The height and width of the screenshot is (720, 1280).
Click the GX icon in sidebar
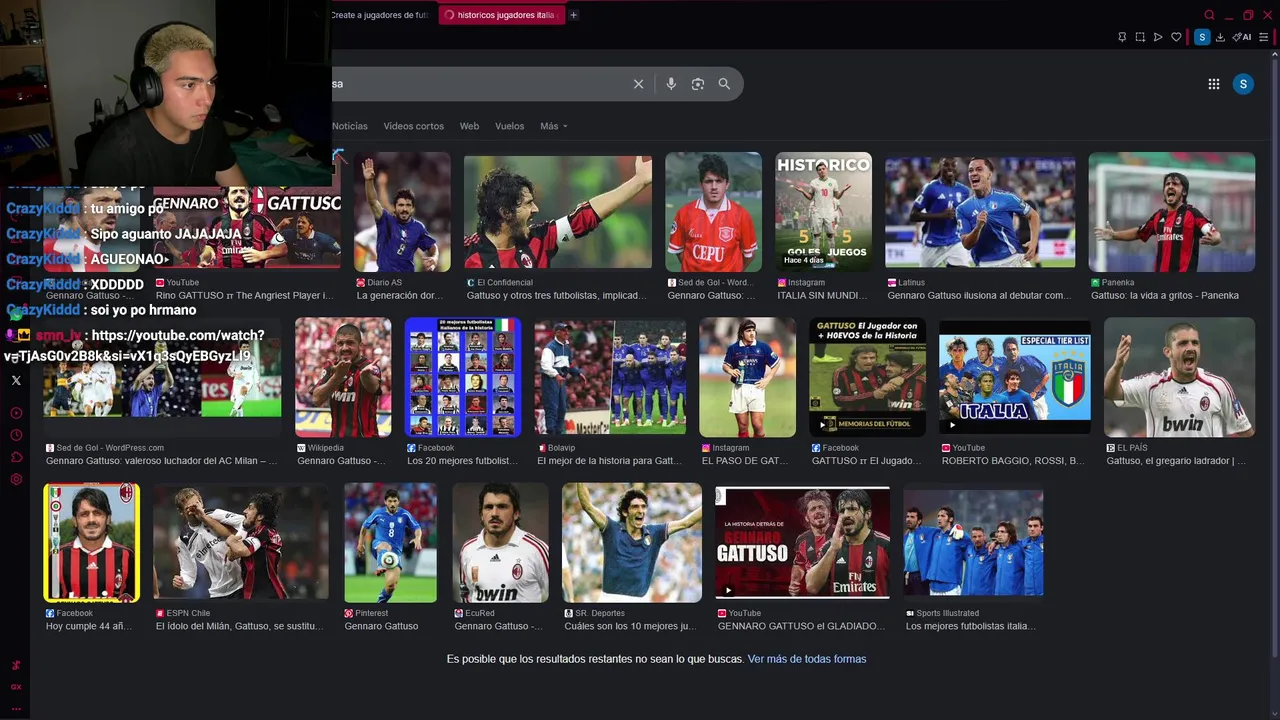point(16,687)
